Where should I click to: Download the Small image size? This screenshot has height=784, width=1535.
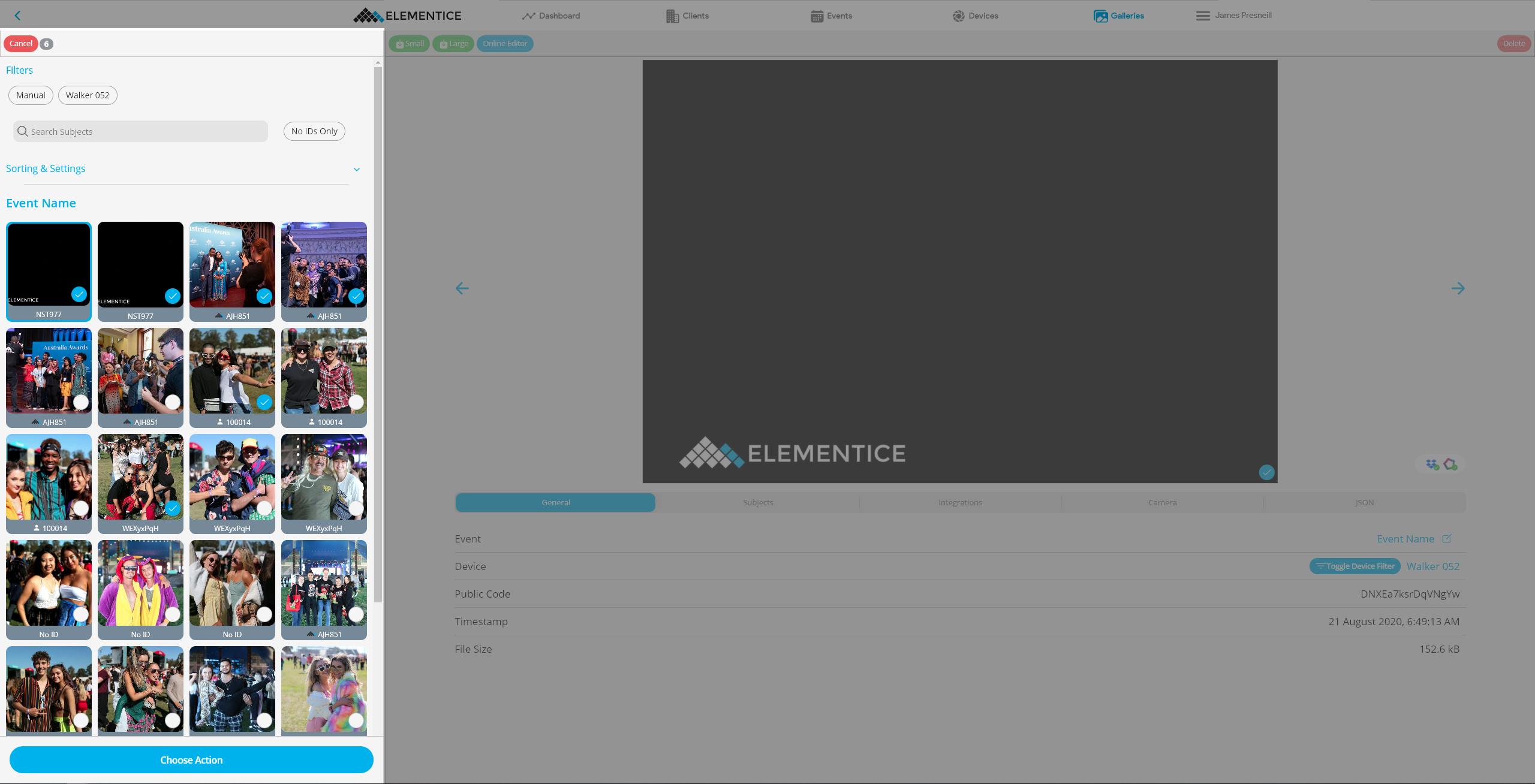click(410, 44)
